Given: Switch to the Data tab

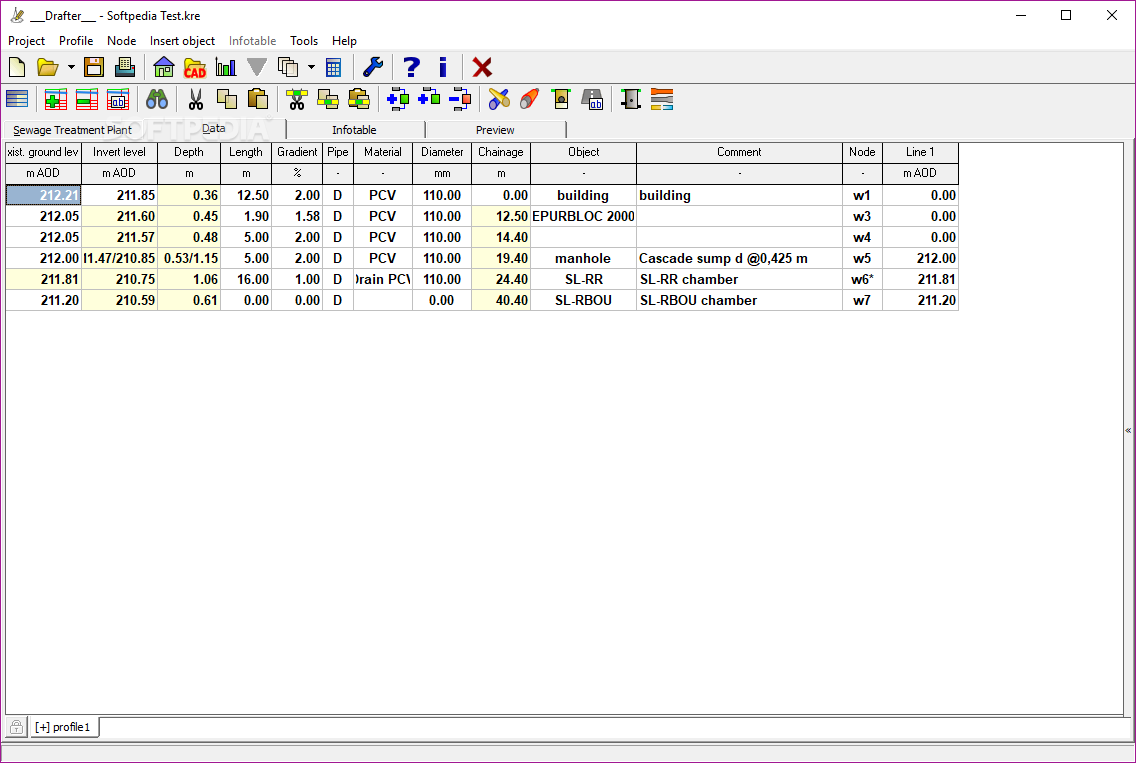Looking at the screenshot, I should pos(214,128).
